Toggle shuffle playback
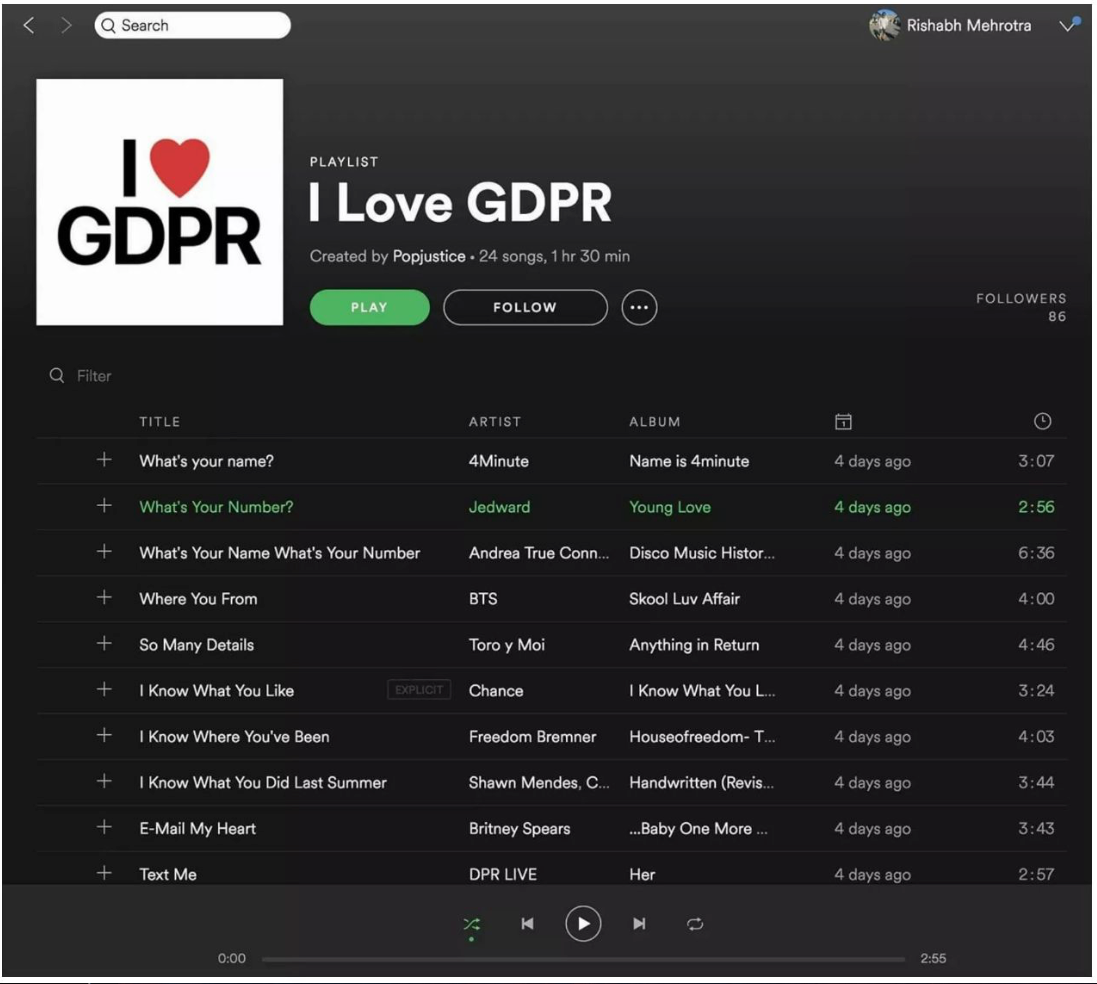The width and height of the screenshot is (1097, 984). [x=472, y=925]
